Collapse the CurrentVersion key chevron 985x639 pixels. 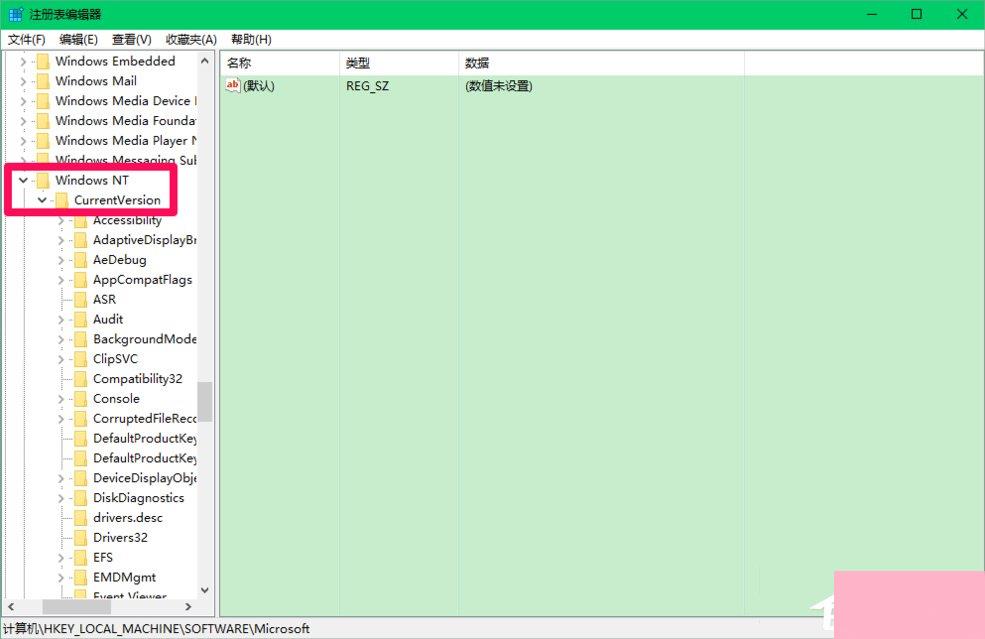pyautogui.click(x=42, y=200)
